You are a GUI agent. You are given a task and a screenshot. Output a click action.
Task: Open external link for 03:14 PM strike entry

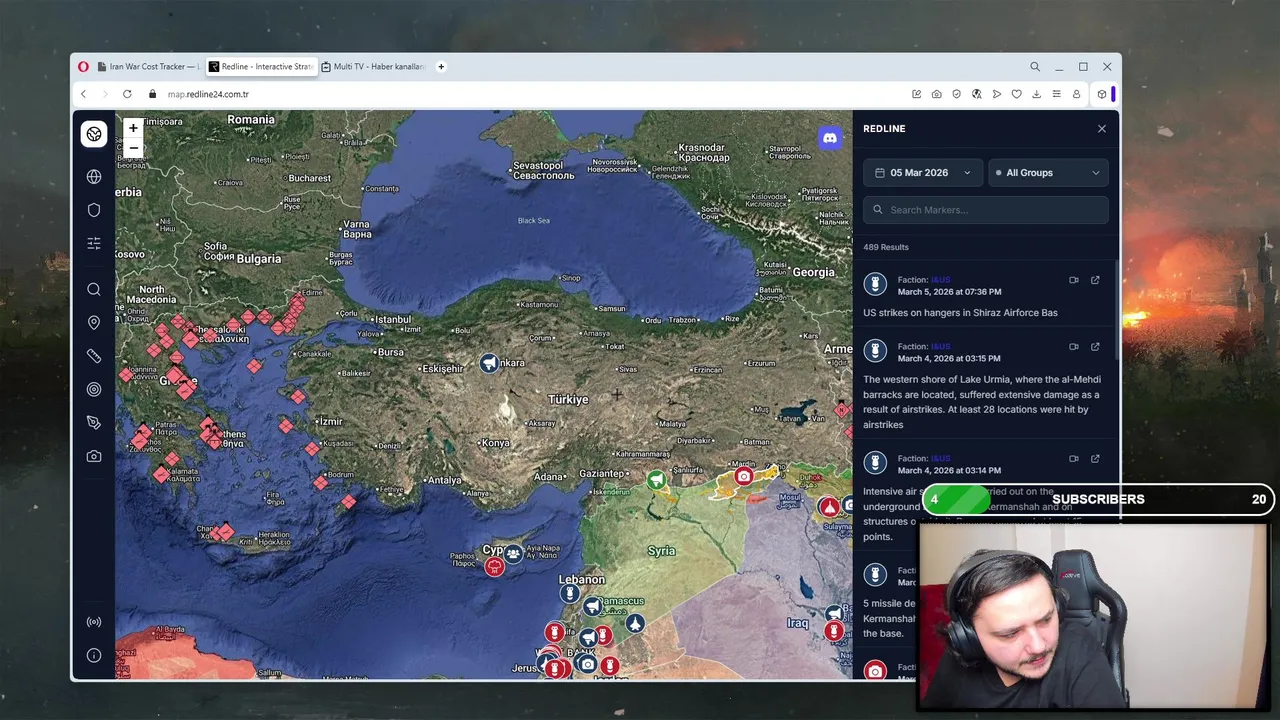(x=1095, y=459)
